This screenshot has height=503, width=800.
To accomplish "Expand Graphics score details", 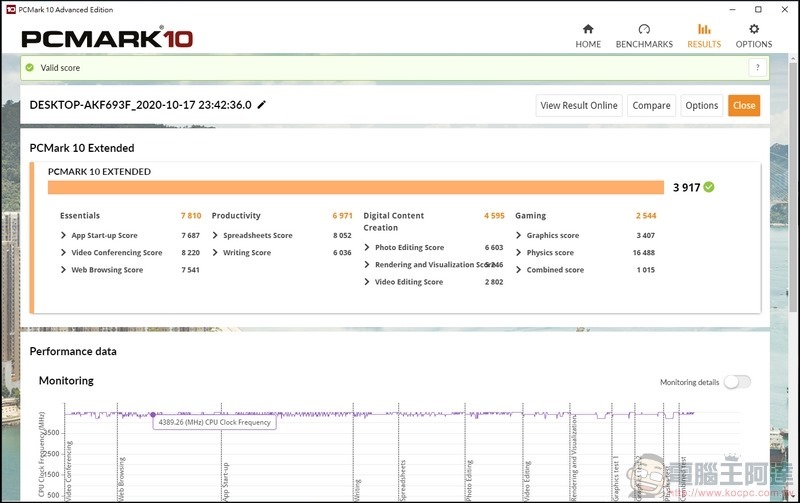I will [519, 236].
